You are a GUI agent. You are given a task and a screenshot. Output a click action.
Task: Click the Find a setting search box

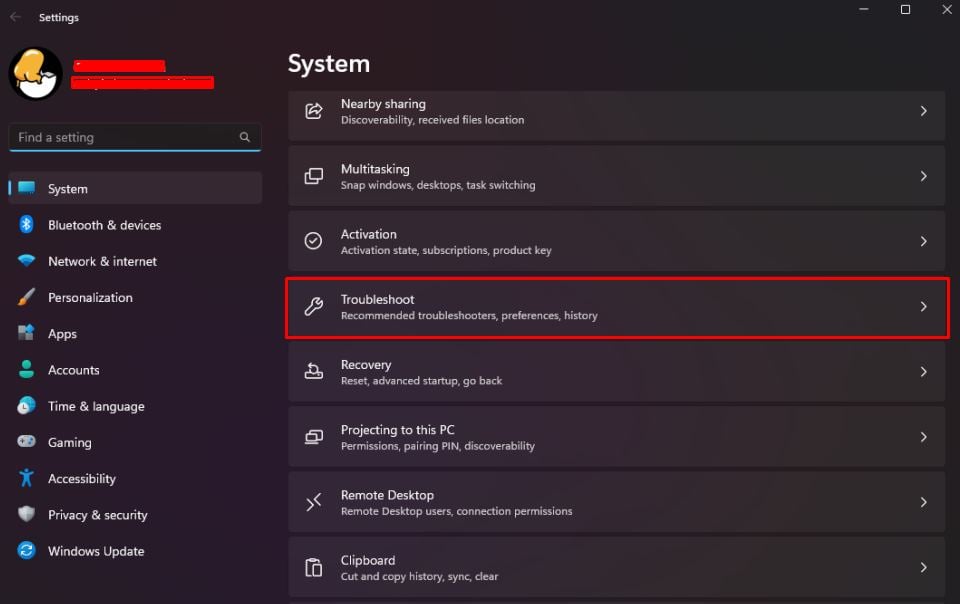pyautogui.click(x=120, y=137)
